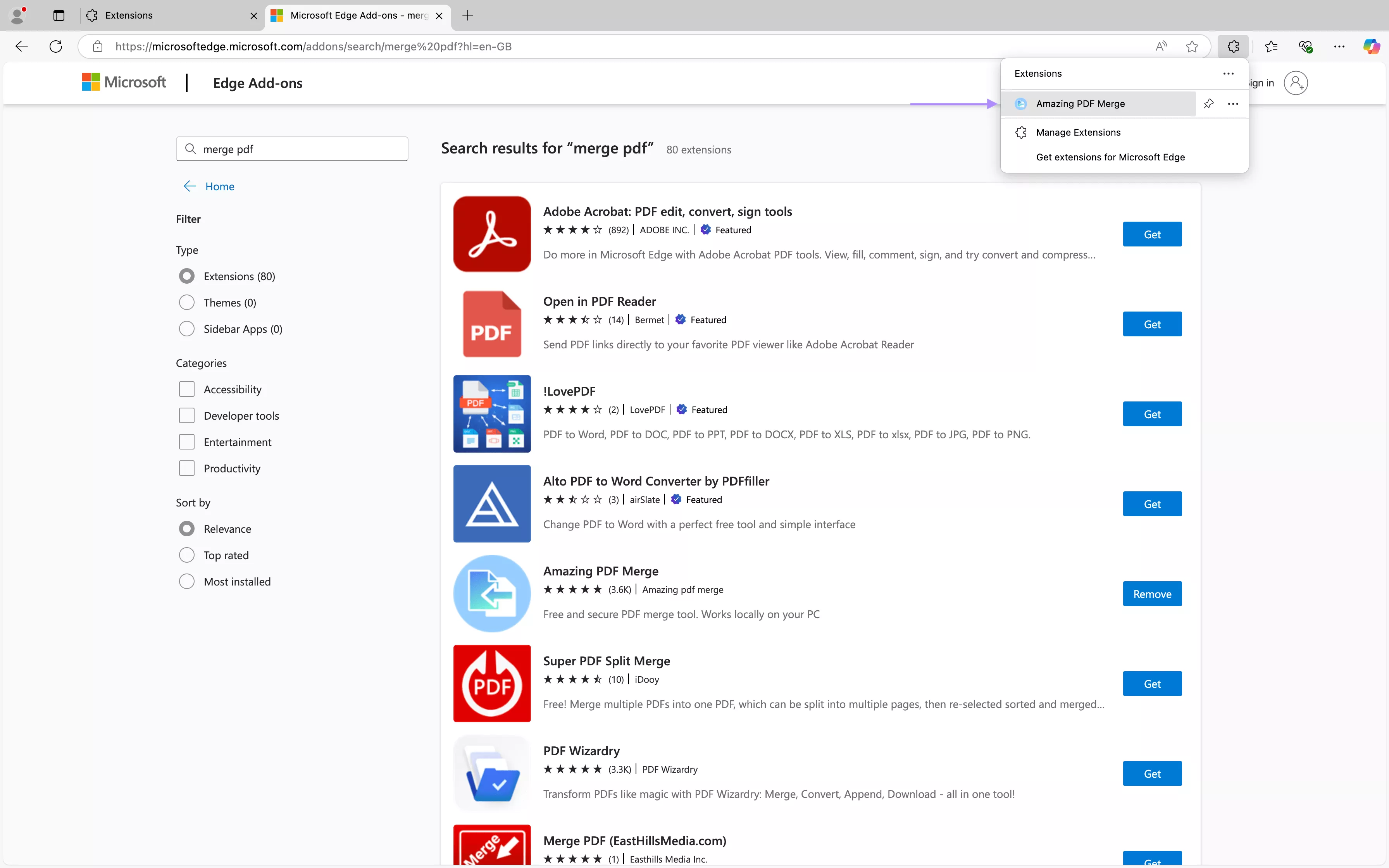Open the Adobe Acrobat extension icon
This screenshot has width=1389, height=868.
tap(491, 234)
